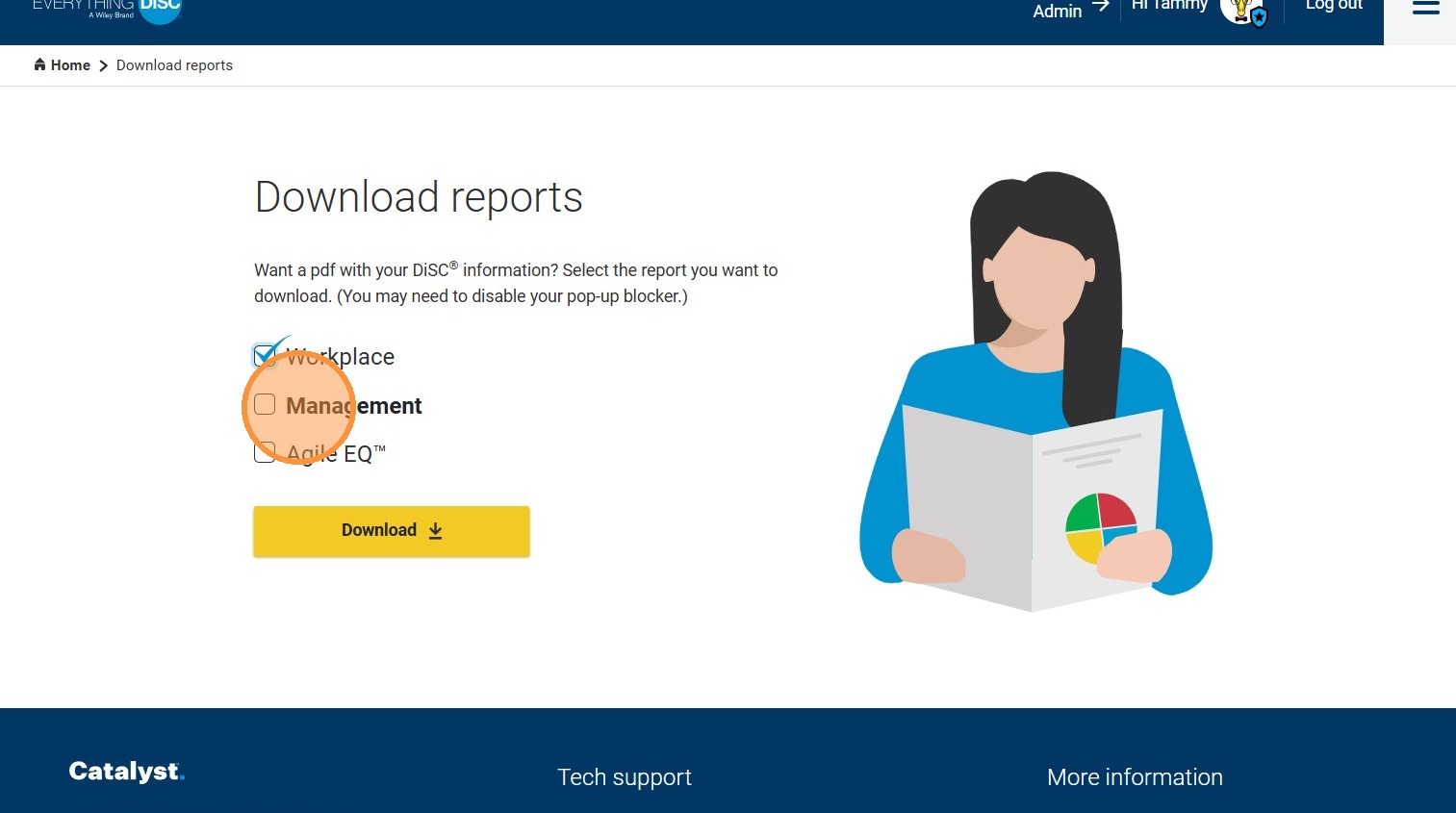Click the Download reports page heading
Screen dimensions: 1456x813
419,198
